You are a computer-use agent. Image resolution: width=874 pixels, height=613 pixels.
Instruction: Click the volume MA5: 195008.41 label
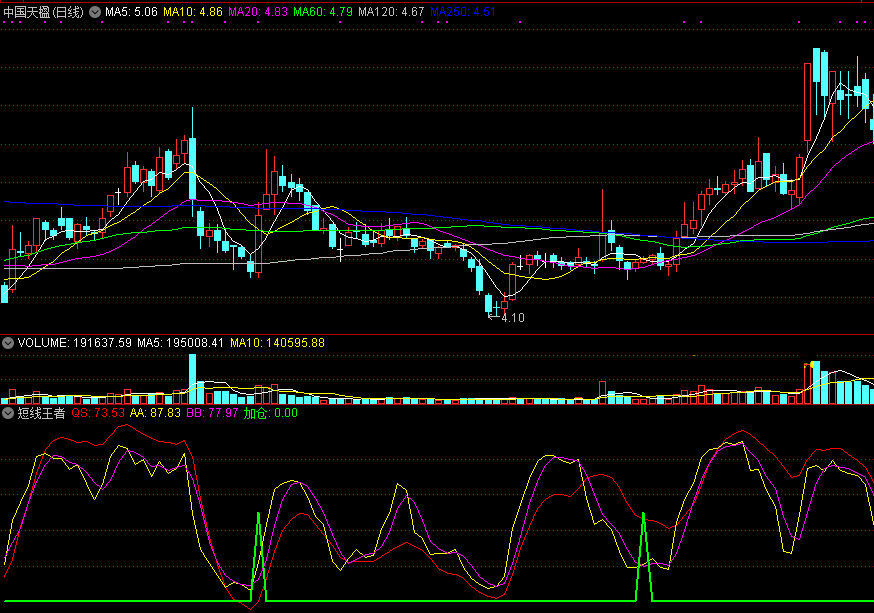[x=181, y=343]
